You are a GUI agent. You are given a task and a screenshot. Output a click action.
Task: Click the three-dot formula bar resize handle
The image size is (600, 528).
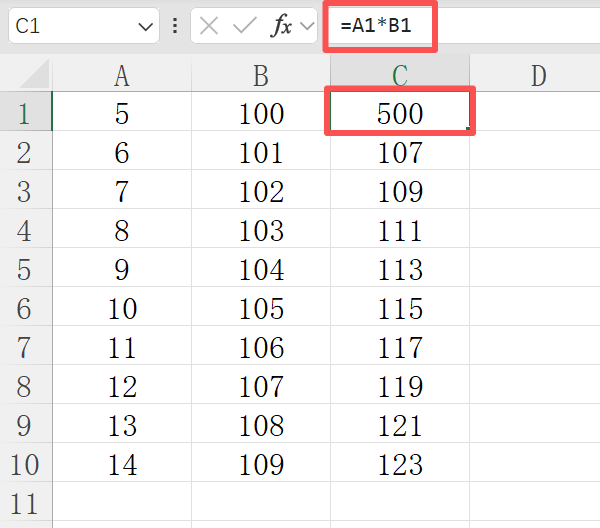pyautogui.click(x=175, y=27)
